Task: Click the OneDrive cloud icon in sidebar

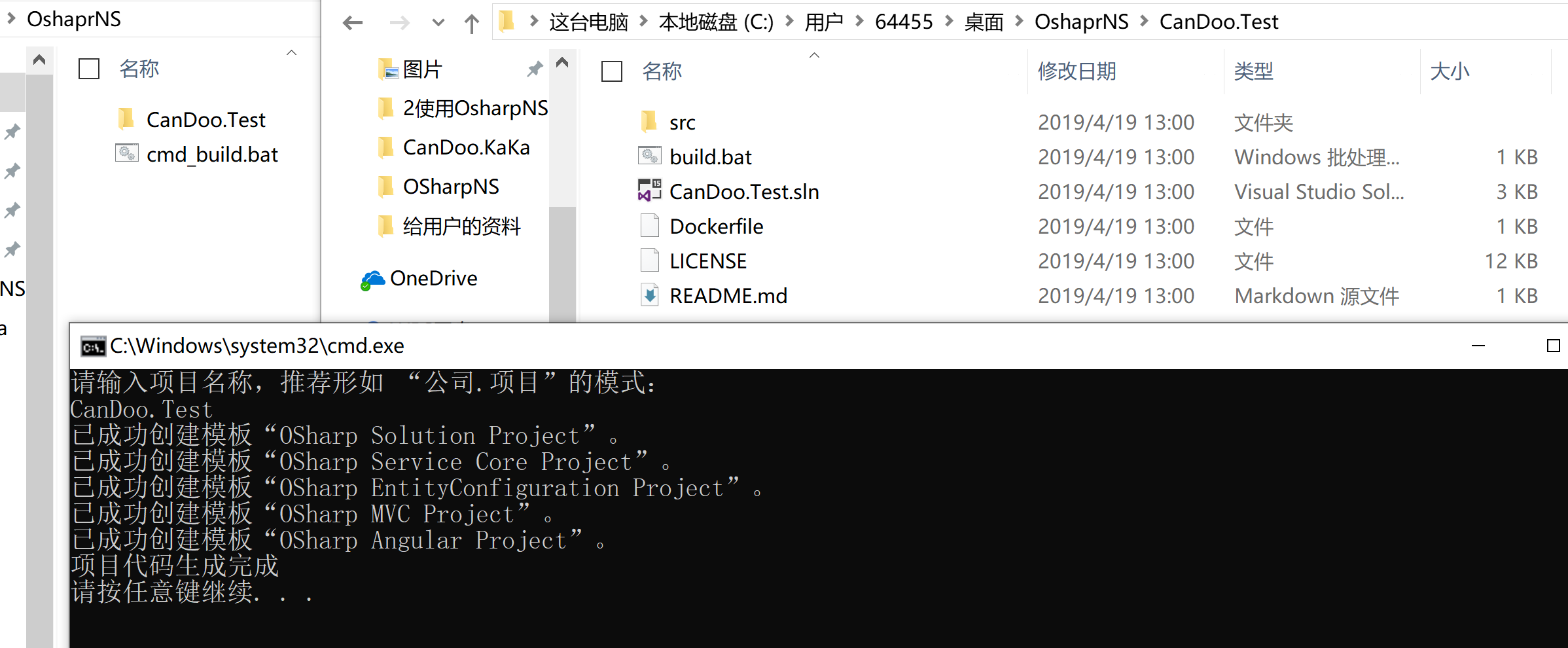Action: 372,278
